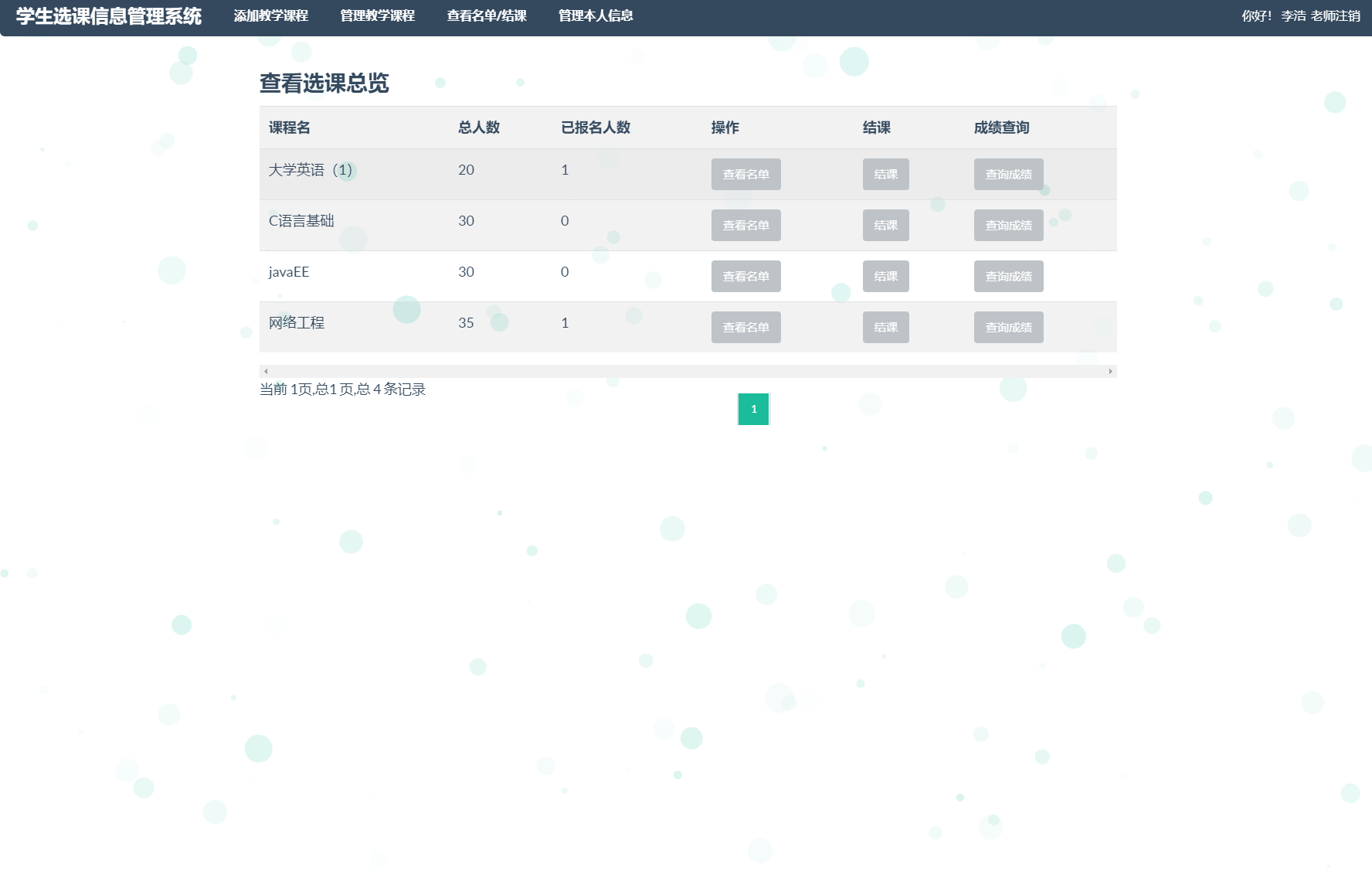查看名单 for javaEE course
The width and height of the screenshot is (1372, 871).
tap(745, 276)
